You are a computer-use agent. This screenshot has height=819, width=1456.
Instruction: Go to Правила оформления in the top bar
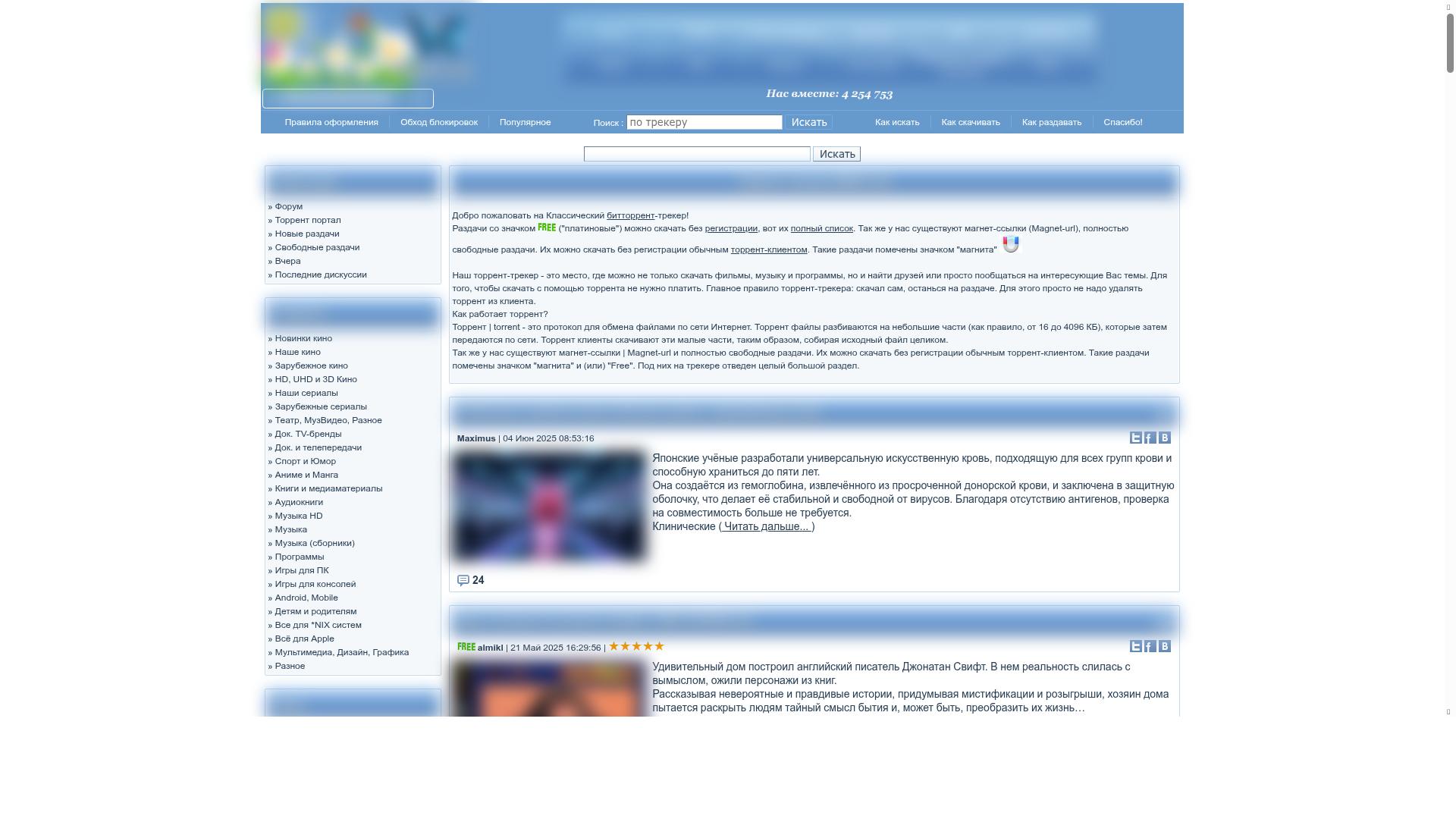(x=331, y=122)
